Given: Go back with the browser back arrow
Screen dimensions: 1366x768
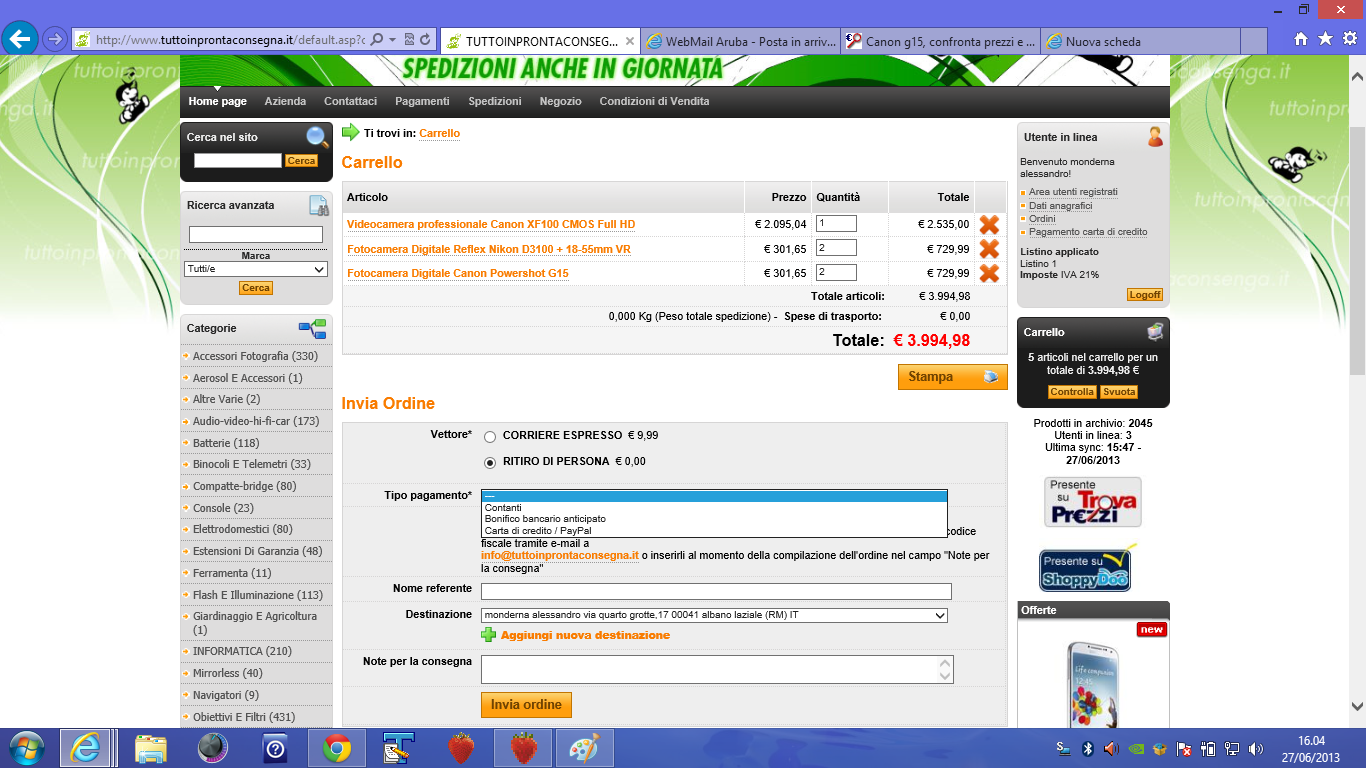Looking at the screenshot, I should point(20,39).
